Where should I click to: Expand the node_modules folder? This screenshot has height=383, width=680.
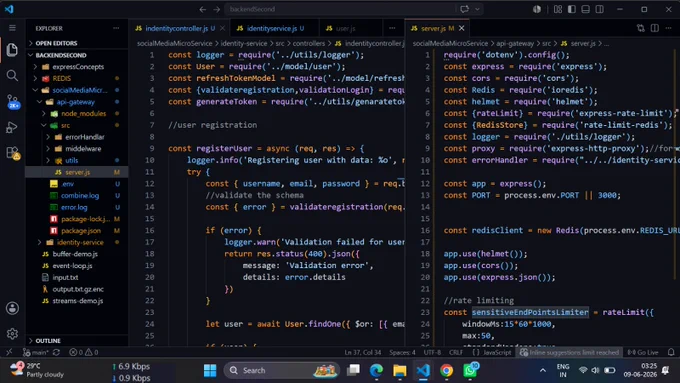(x=83, y=114)
